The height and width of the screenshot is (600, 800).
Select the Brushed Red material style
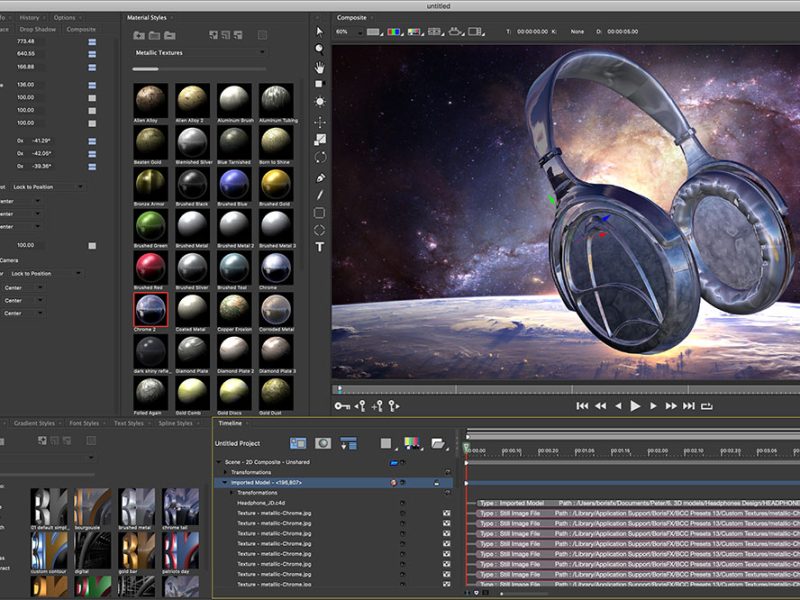(x=151, y=268)
